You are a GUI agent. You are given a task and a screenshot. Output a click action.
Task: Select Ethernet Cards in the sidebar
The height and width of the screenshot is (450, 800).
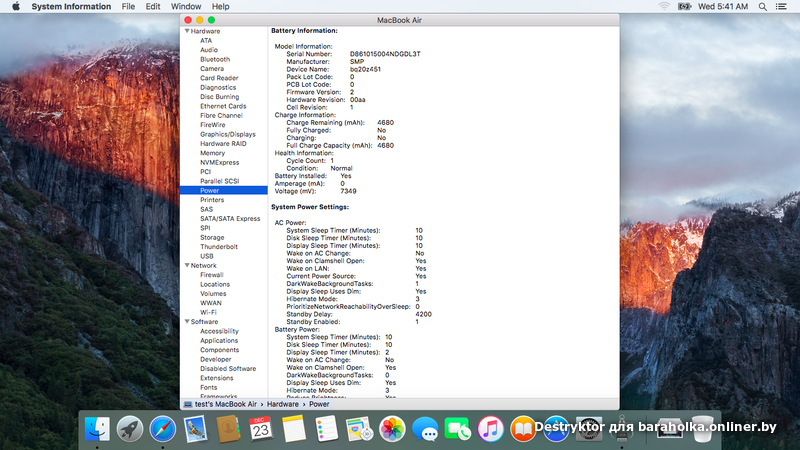pos(223,106)
